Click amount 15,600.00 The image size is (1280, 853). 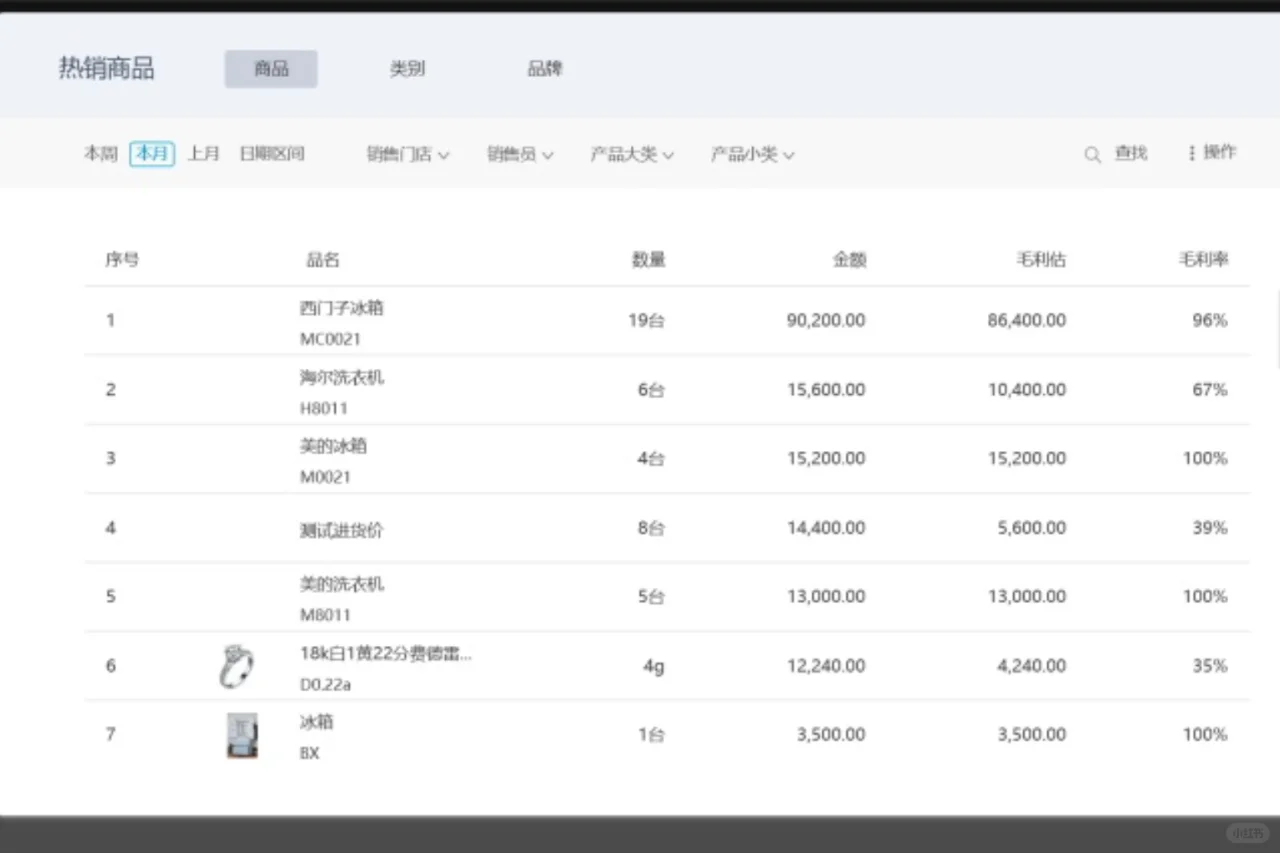click(826, 390)
